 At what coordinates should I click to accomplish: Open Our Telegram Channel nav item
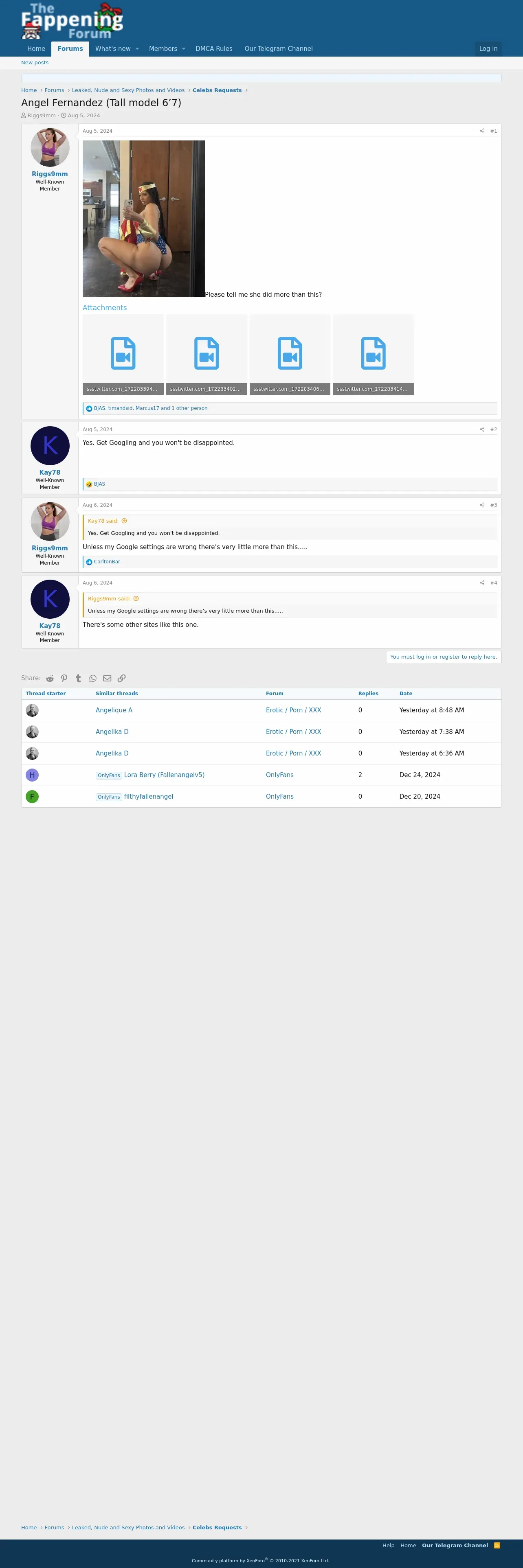278,49
